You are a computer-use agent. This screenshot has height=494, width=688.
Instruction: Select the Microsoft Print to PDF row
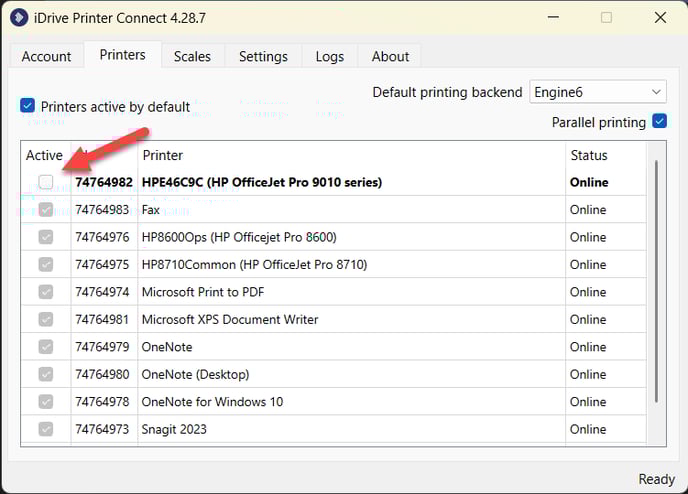350,292
